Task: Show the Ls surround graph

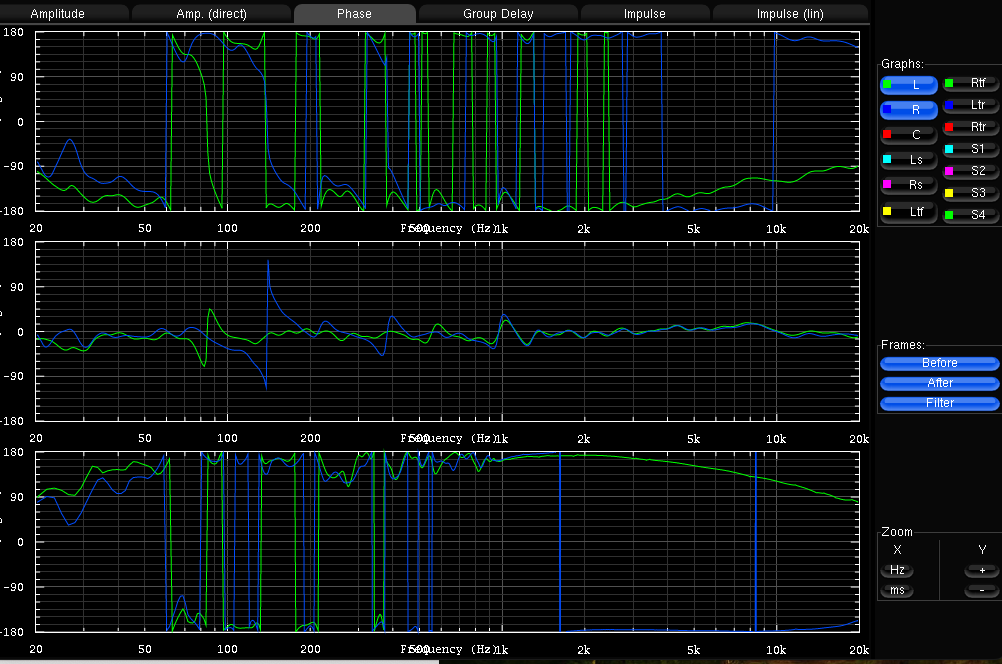Action: [908, 160]
